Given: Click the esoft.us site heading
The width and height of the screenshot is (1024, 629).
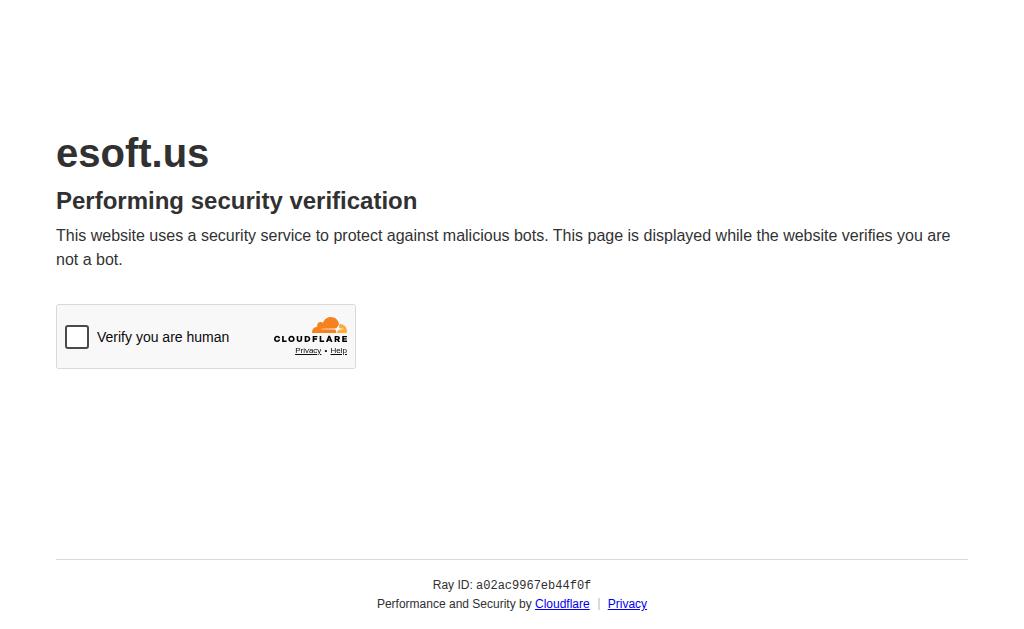Looking at the screenshot, I should pyautogui.click(x=133, y=153).
